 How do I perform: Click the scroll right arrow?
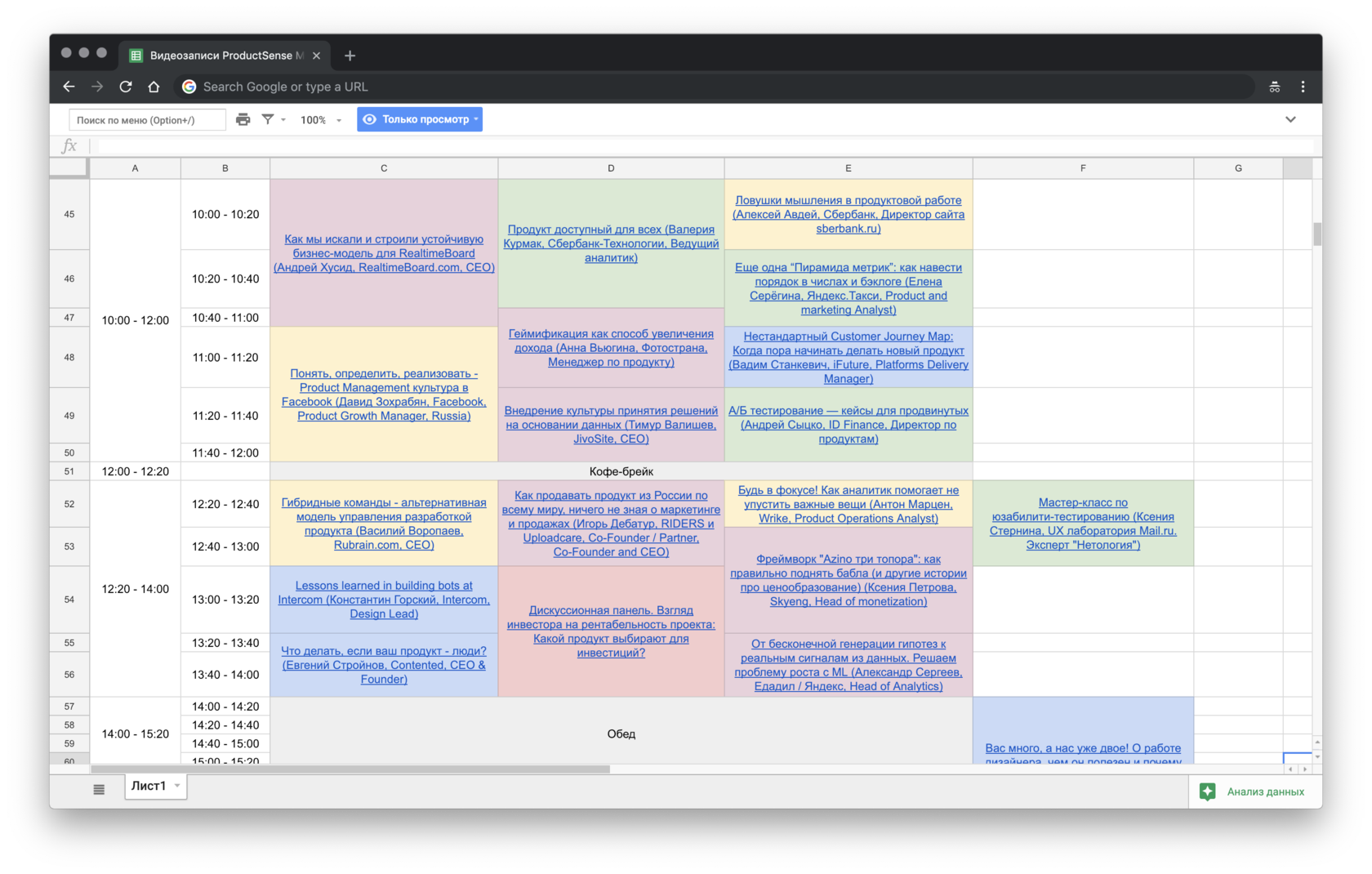[x=1305, y=769]
